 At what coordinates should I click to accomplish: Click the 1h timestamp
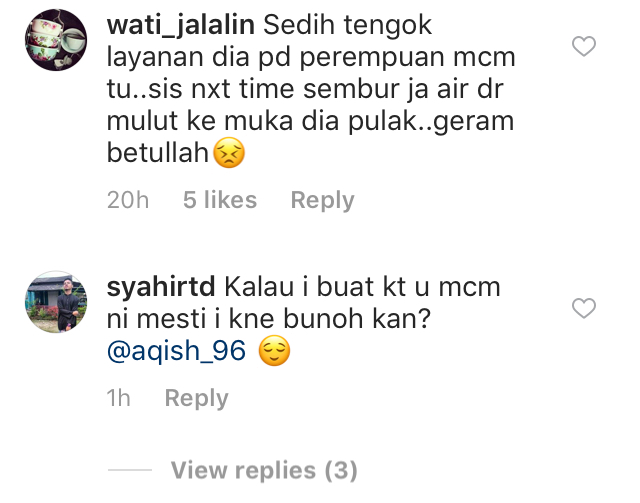[x=118, y=398]
